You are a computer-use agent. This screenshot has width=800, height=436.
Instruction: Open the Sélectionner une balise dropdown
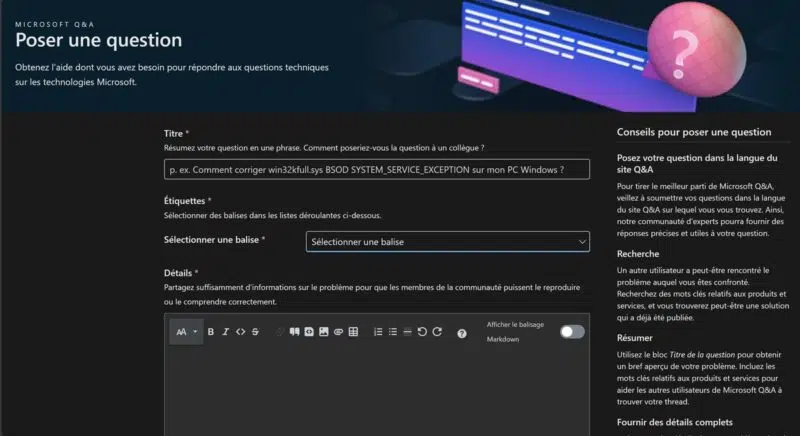(447, 242)
